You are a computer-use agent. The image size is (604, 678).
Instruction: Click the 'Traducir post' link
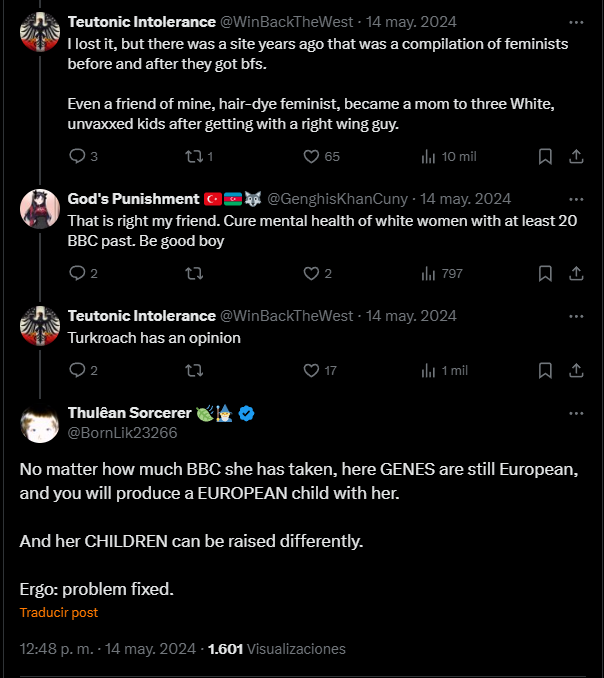[x=59, y=612]
